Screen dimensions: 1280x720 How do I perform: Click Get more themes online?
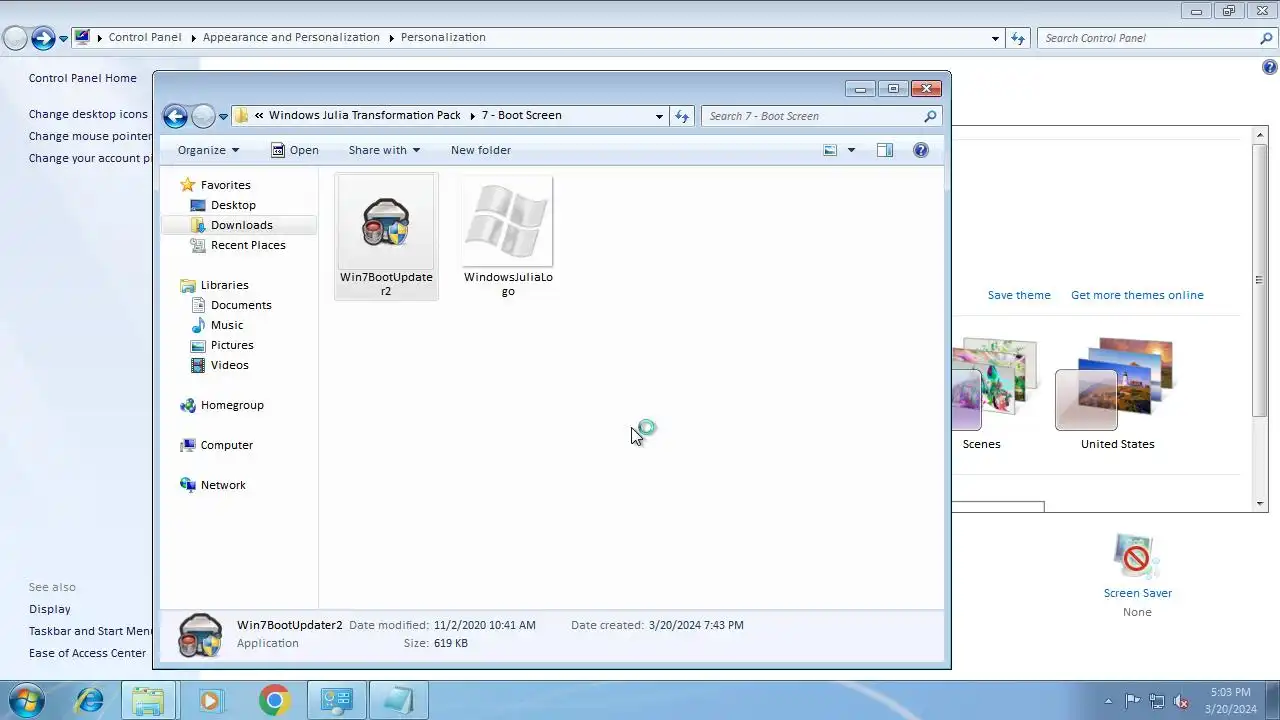1137,295
